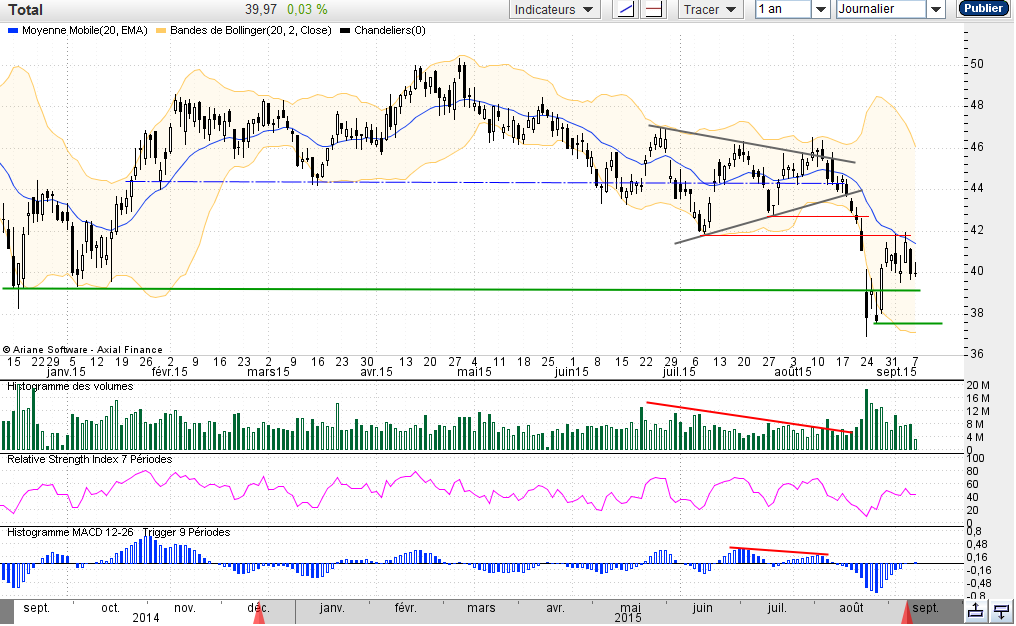
Task: Click 'janv.' on the bottom timeline bar
Action: point(332,608)
